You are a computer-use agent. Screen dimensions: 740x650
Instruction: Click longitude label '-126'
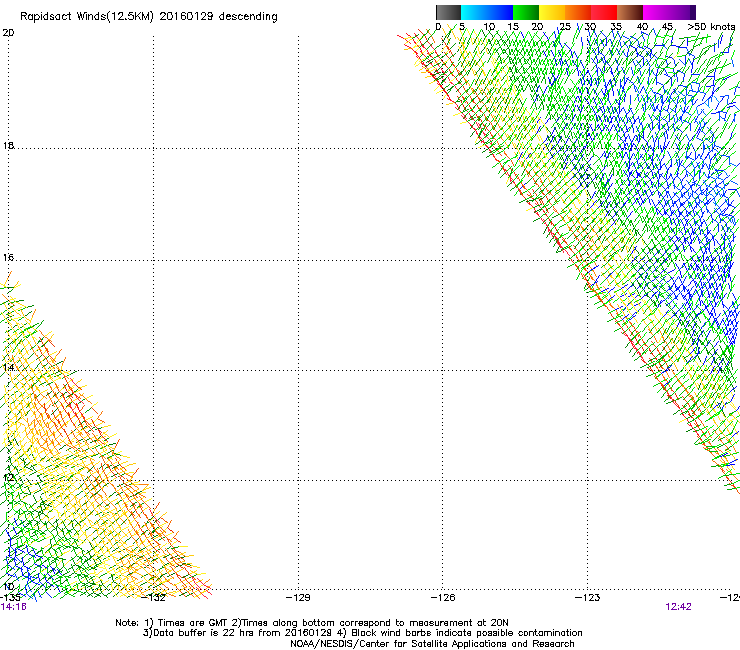coord(443,598)
